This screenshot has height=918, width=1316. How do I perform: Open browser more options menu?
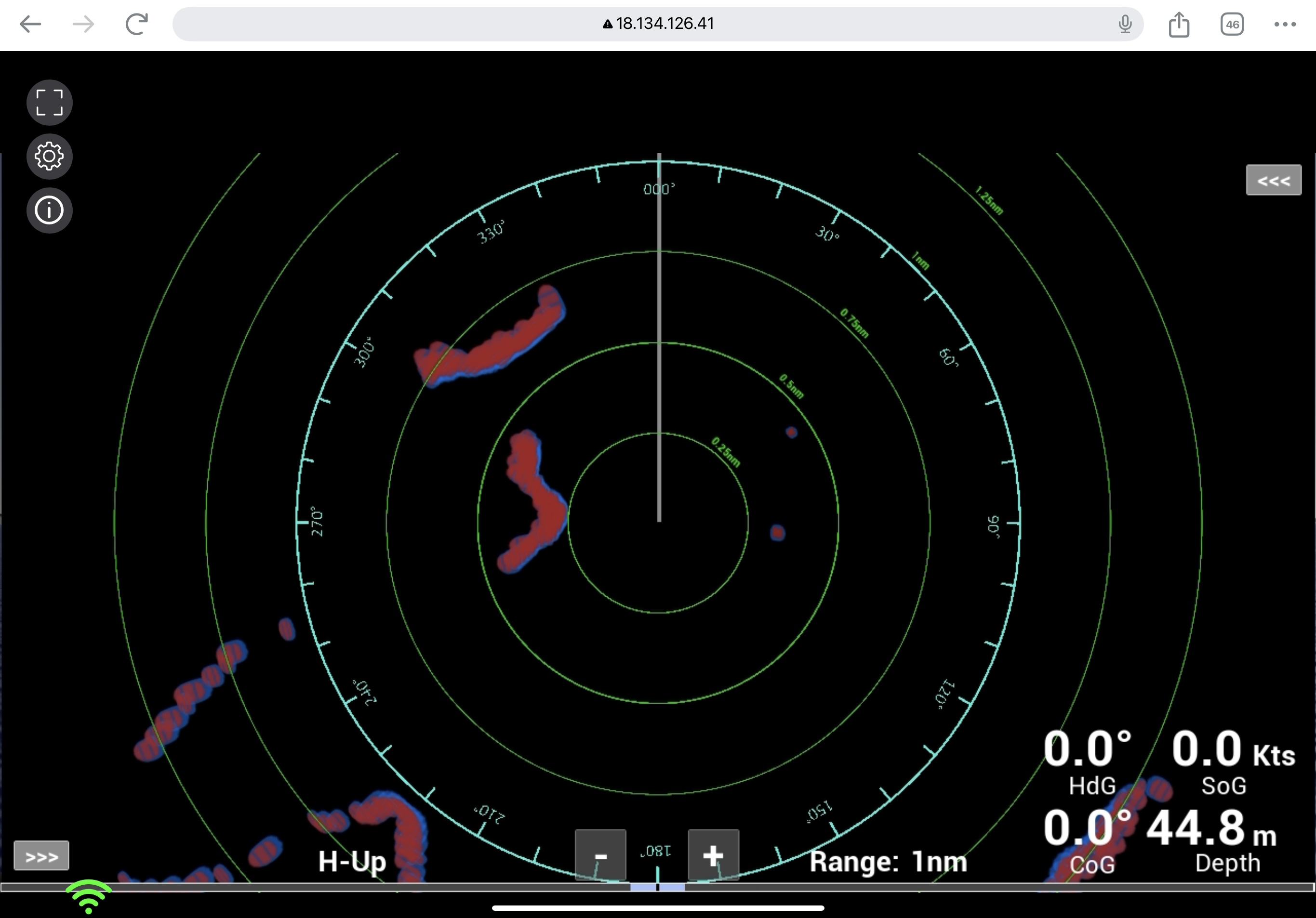click(x=1285, y=24)
